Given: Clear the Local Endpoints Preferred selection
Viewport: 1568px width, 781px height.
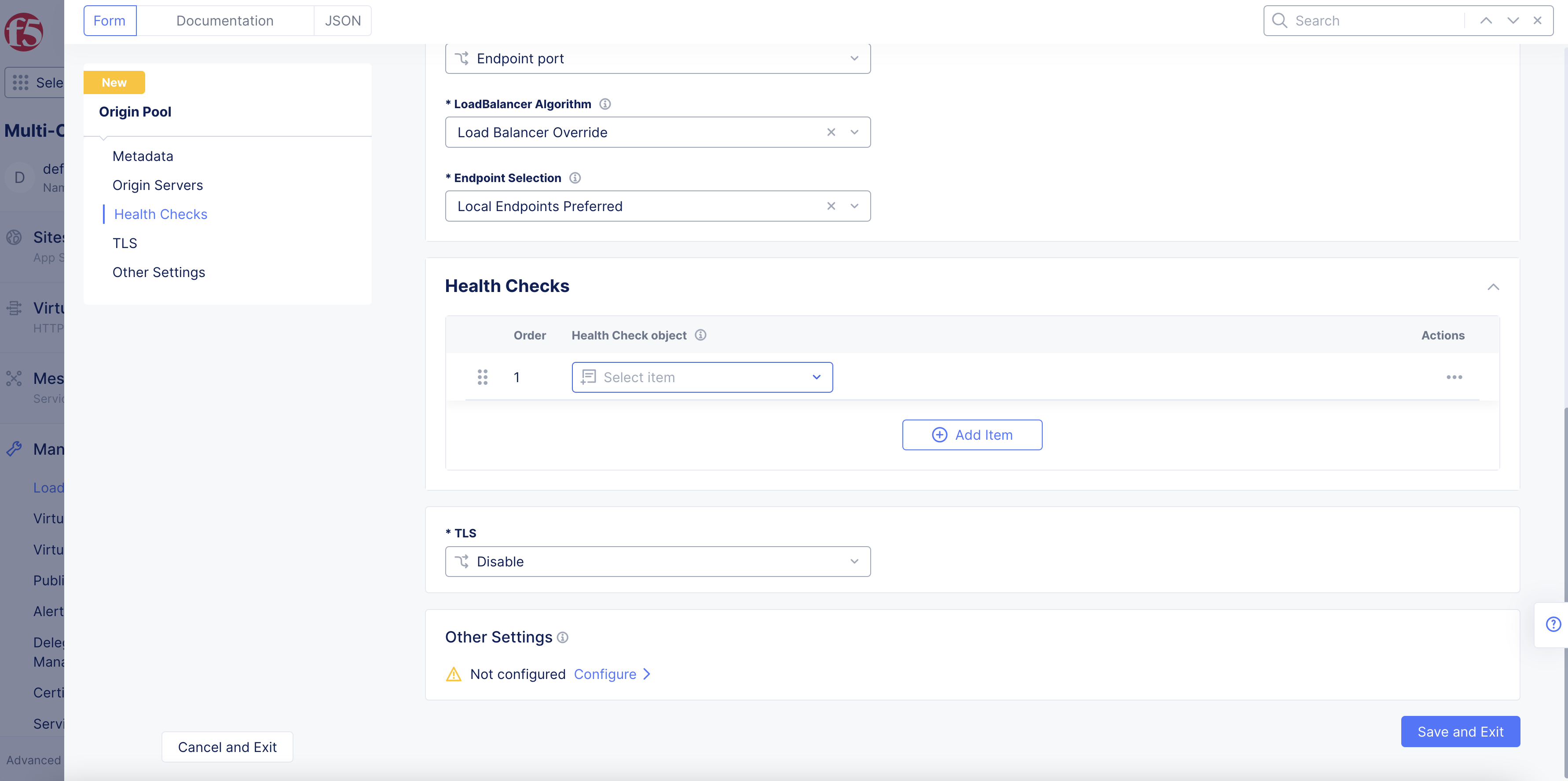Looking at the screenshot, I should coord(831,206).
